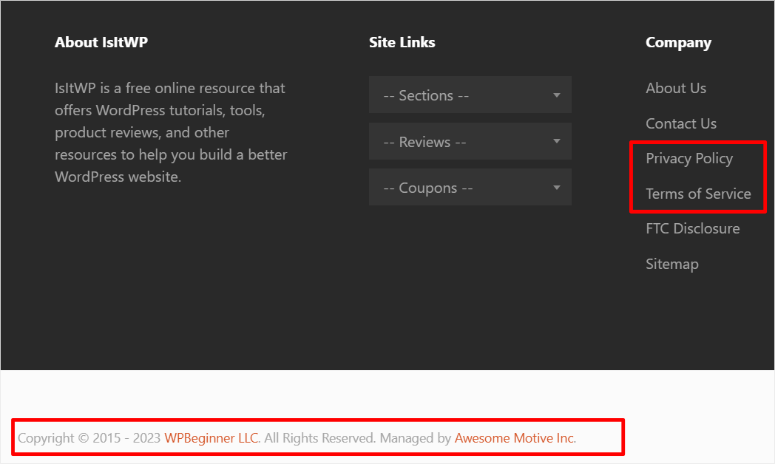Open the Sections dropdown
The width and height of the screenshot is (775, 464).
(x=470, y=95)
